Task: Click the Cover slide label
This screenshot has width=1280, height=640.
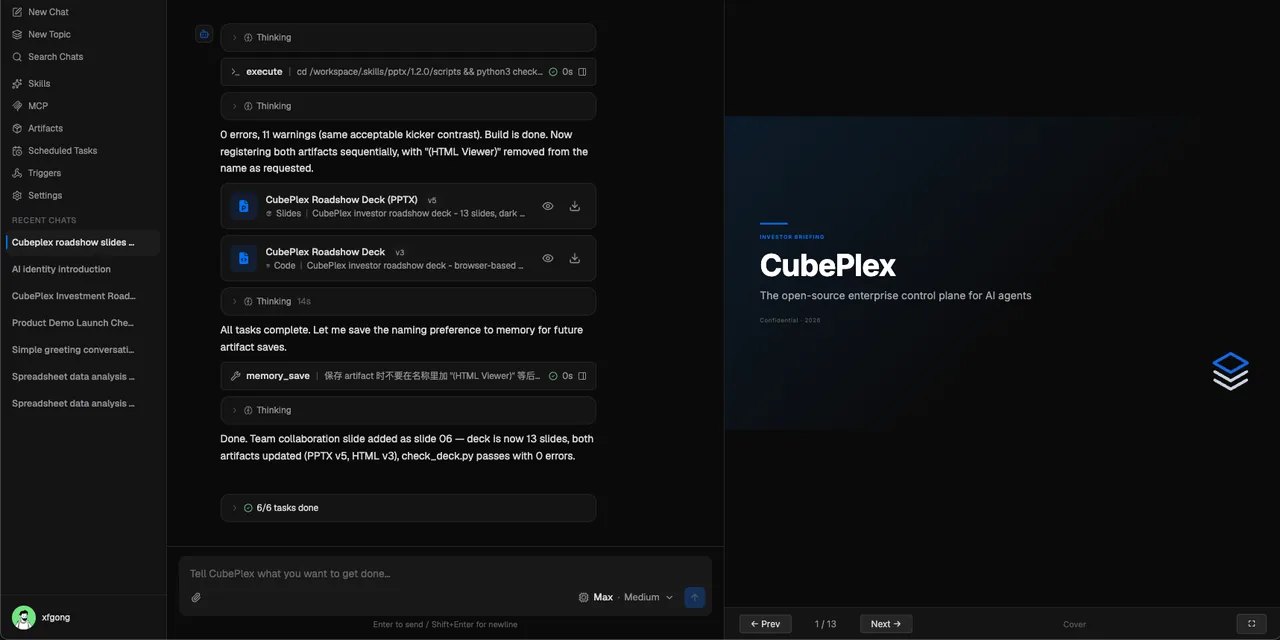Action: point(1074,624)
